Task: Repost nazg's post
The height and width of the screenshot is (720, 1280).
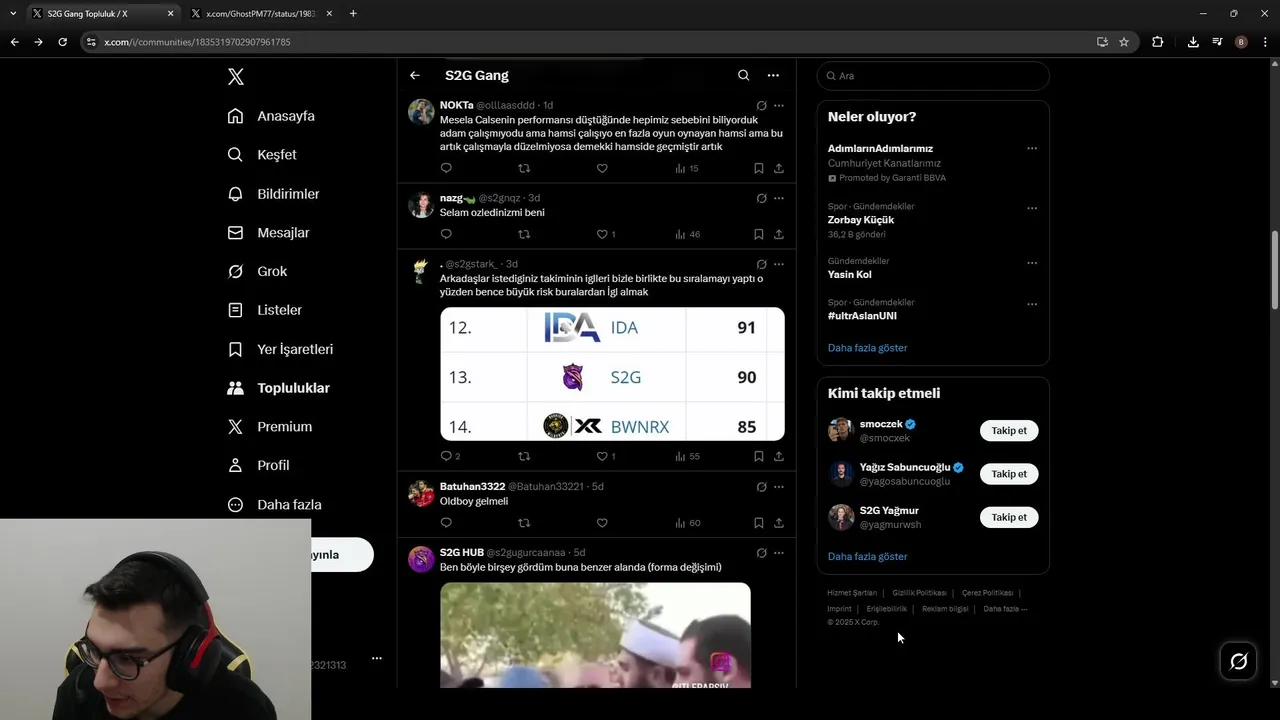Action: point(524,234)
